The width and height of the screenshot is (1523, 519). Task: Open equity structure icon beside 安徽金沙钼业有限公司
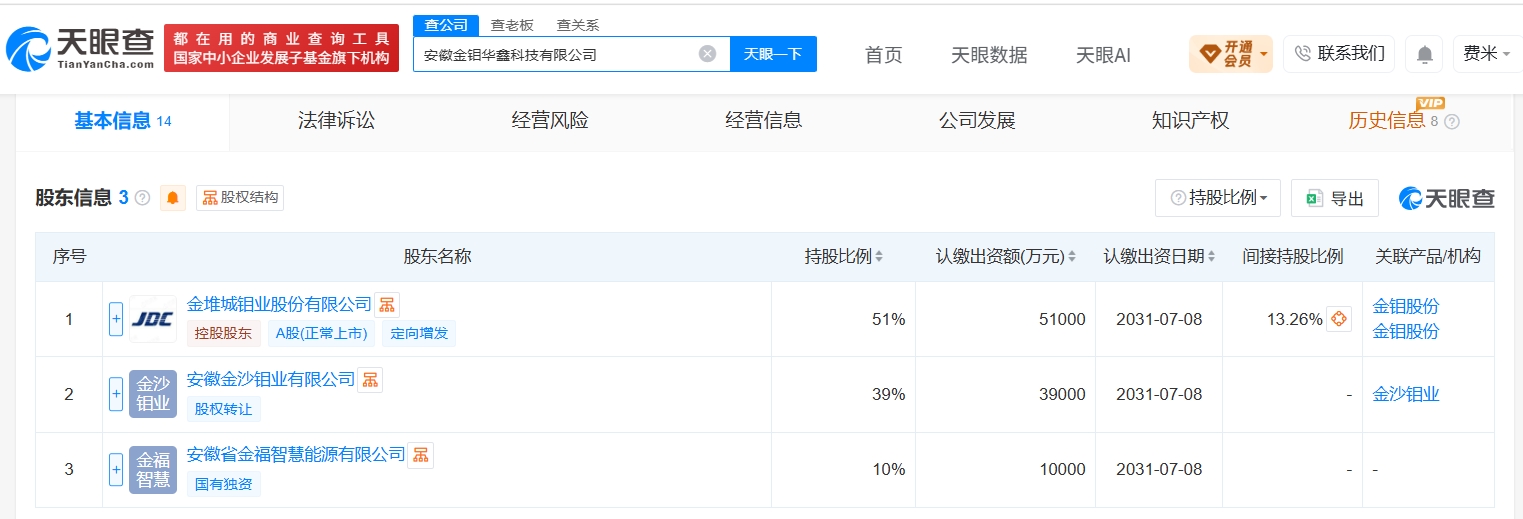click(x=370, y=380)
